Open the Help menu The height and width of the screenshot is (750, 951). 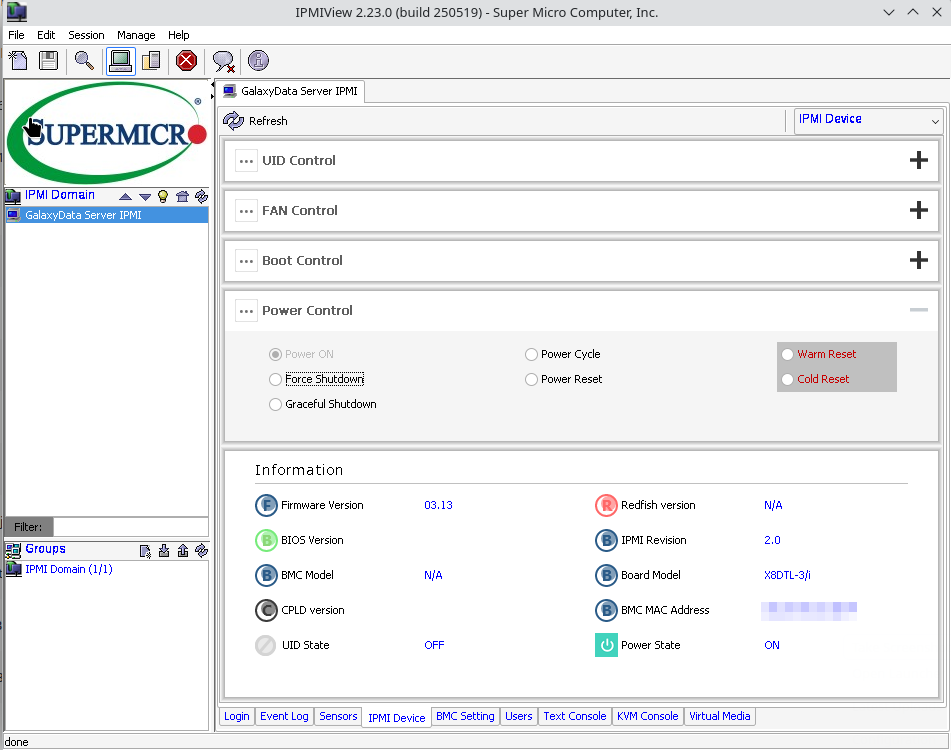tap(178, 35)
